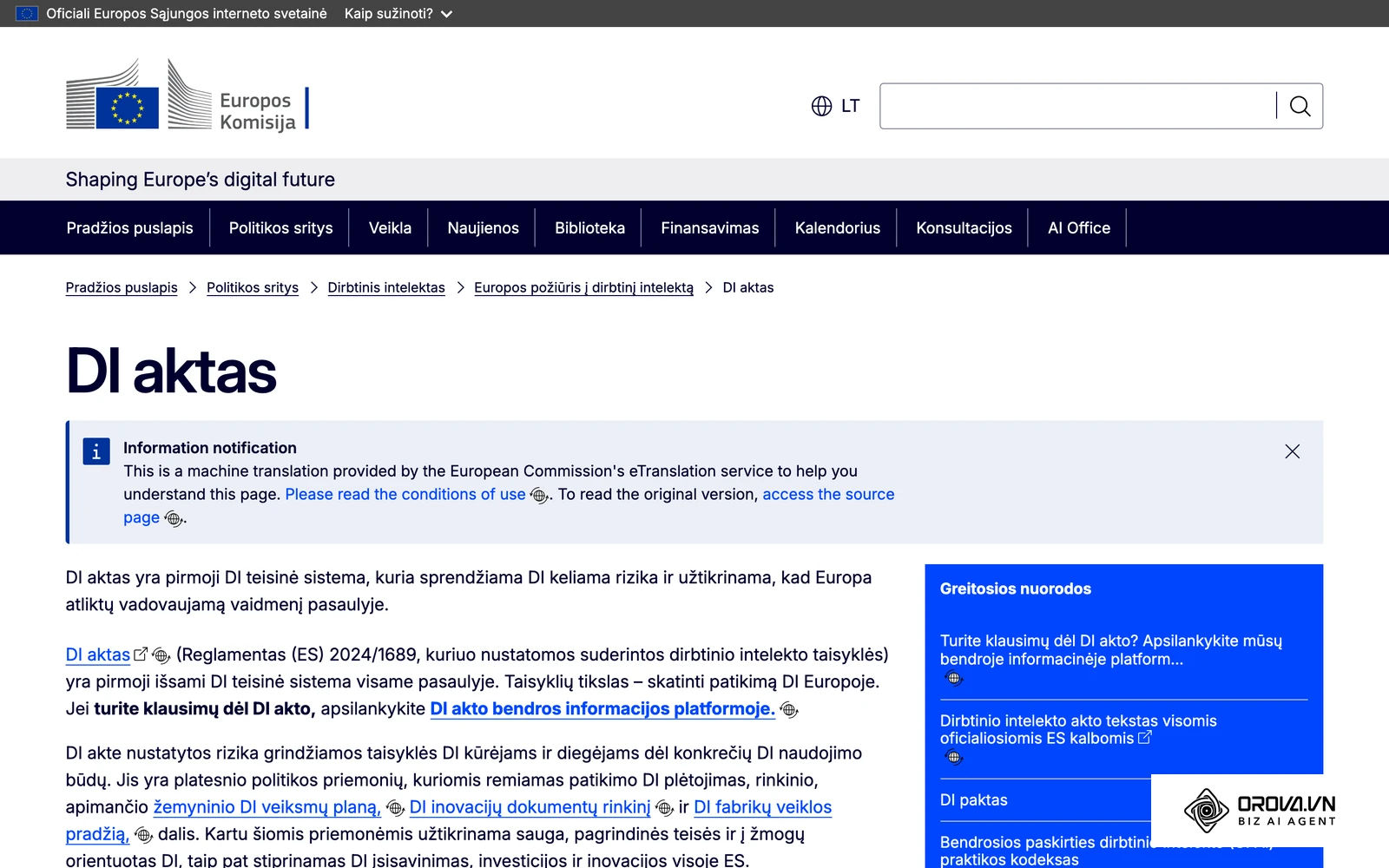
Task: Go to 'Konsultacijos' in the navigation
Action: coord(964,227)
